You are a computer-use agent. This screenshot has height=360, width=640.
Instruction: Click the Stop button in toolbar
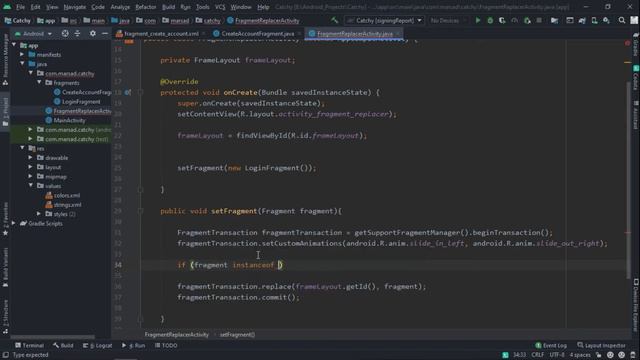pyautogui.click(x=539, y=20)
